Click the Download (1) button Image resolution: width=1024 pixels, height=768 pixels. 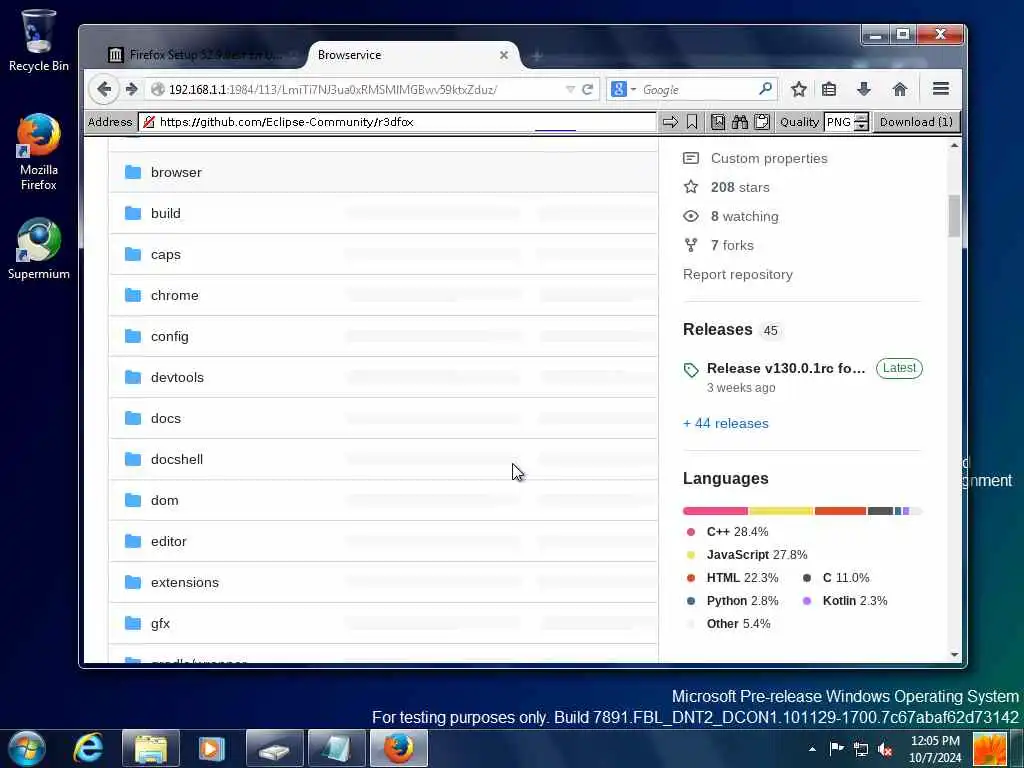pyautogui.click(x=916, y=121)
